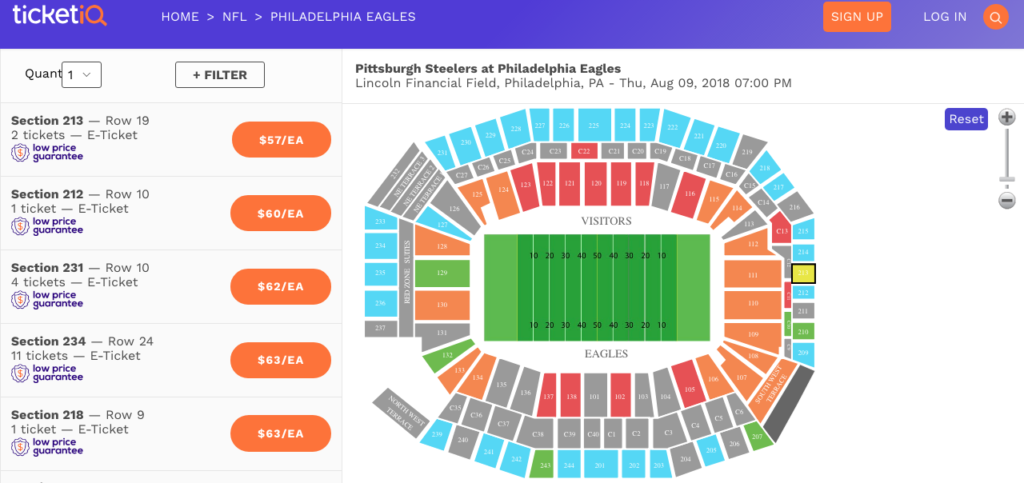Image resolution: width=1024 pixels, height=483 pixels.
Task: Click low price guarantee badge for Section 234
Action: 47,373
